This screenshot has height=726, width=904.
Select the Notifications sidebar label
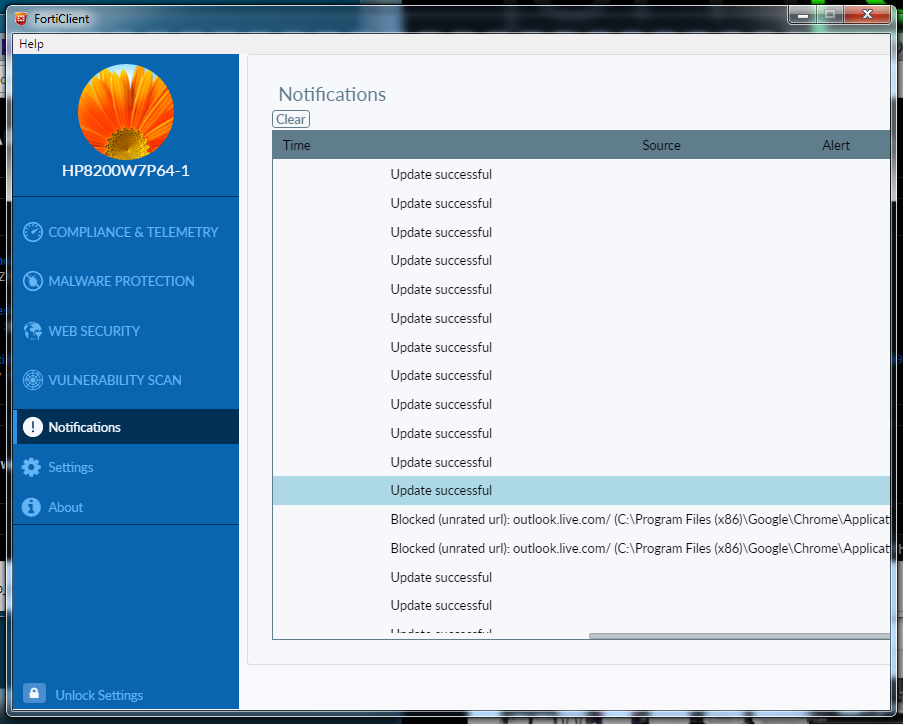85,428
